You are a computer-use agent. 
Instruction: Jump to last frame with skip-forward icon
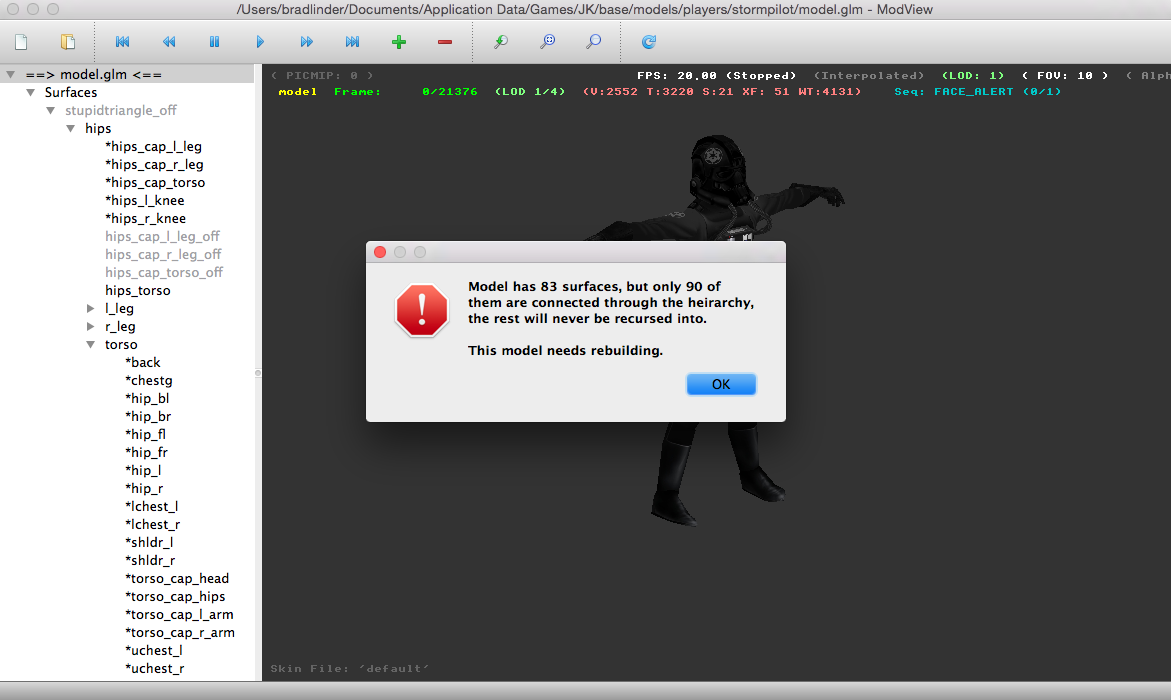352,42
